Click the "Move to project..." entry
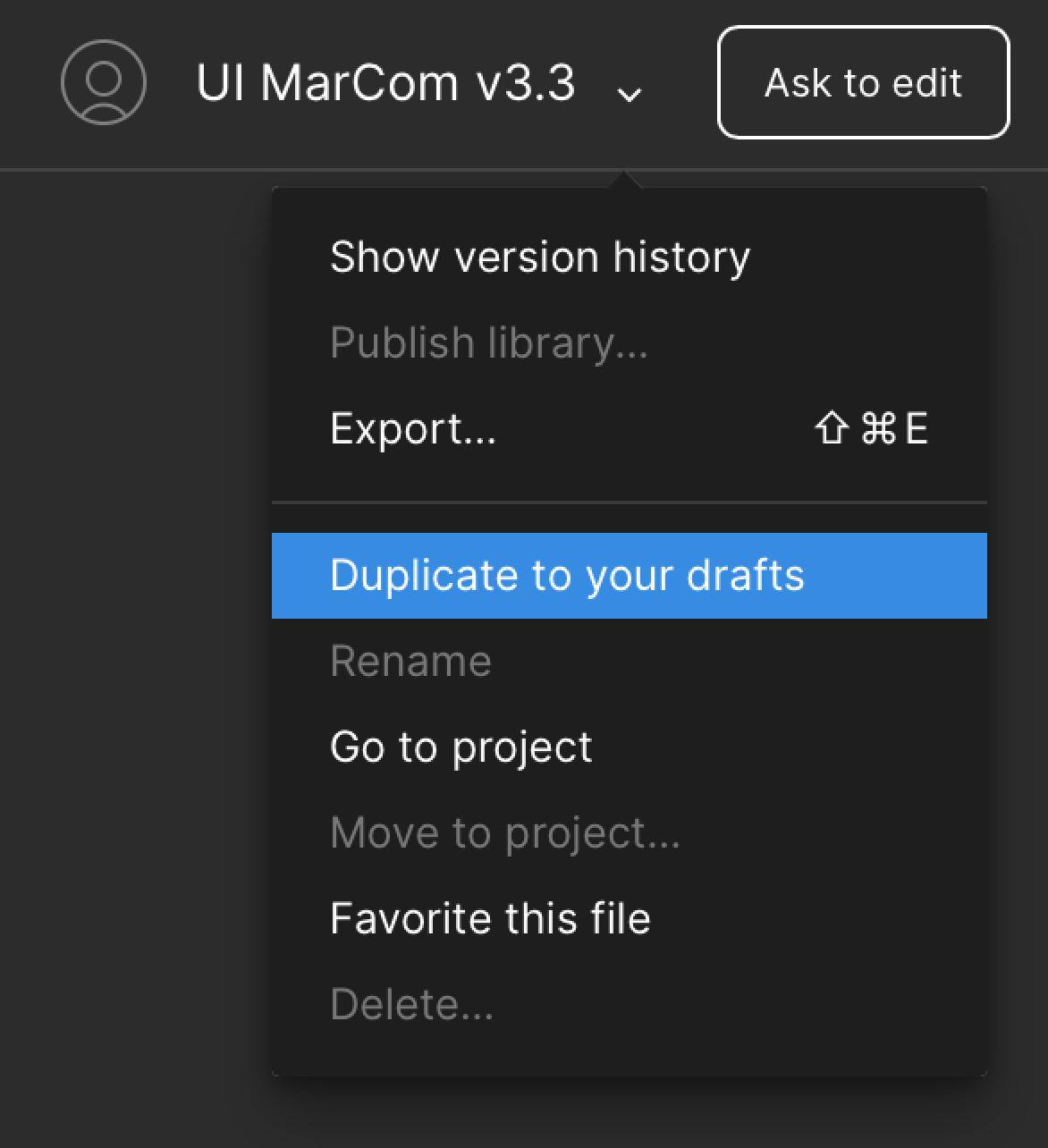This screenshot has height=1148, width=1048. 504,832
